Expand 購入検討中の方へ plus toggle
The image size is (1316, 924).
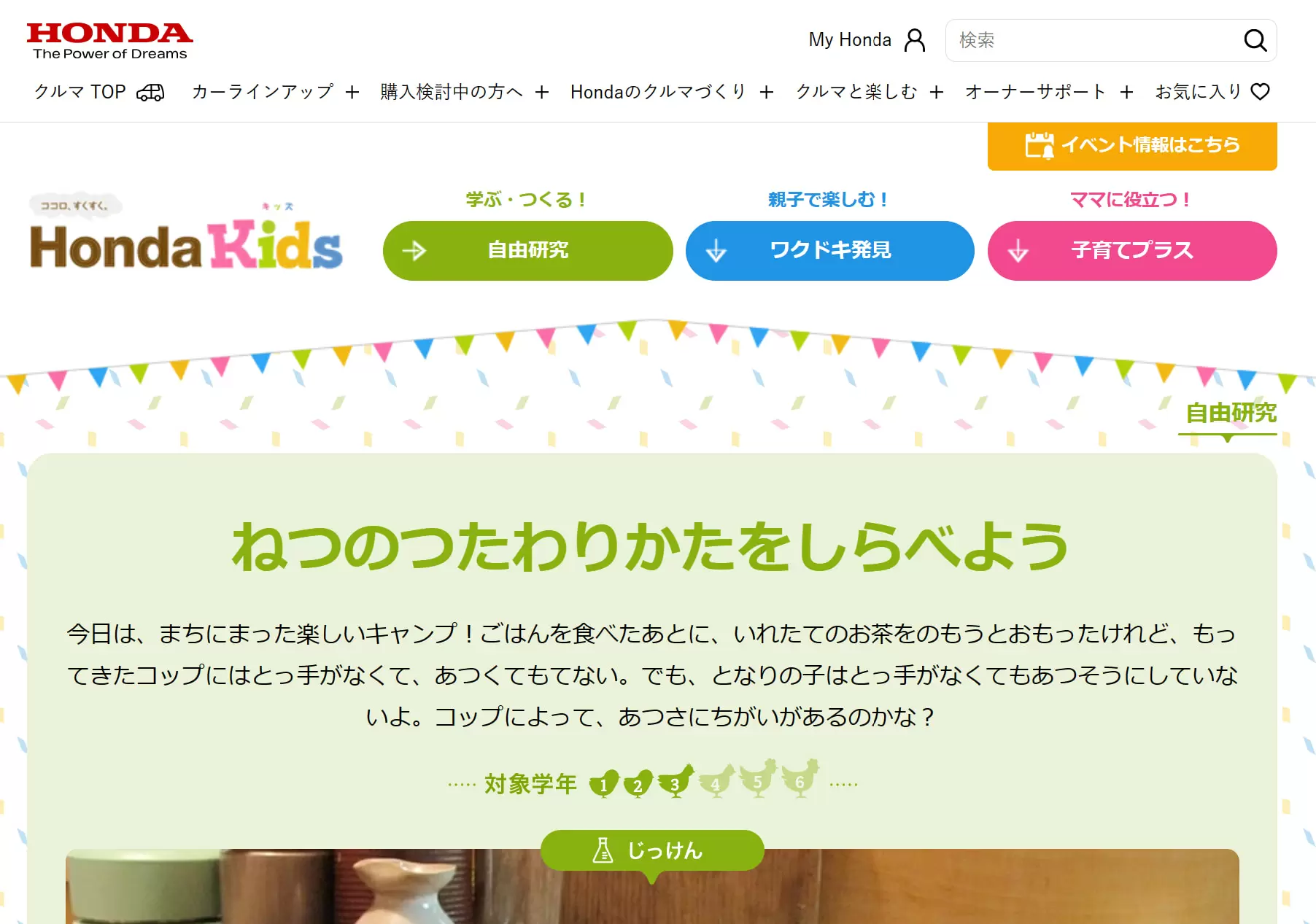click(x=542, y=92)
